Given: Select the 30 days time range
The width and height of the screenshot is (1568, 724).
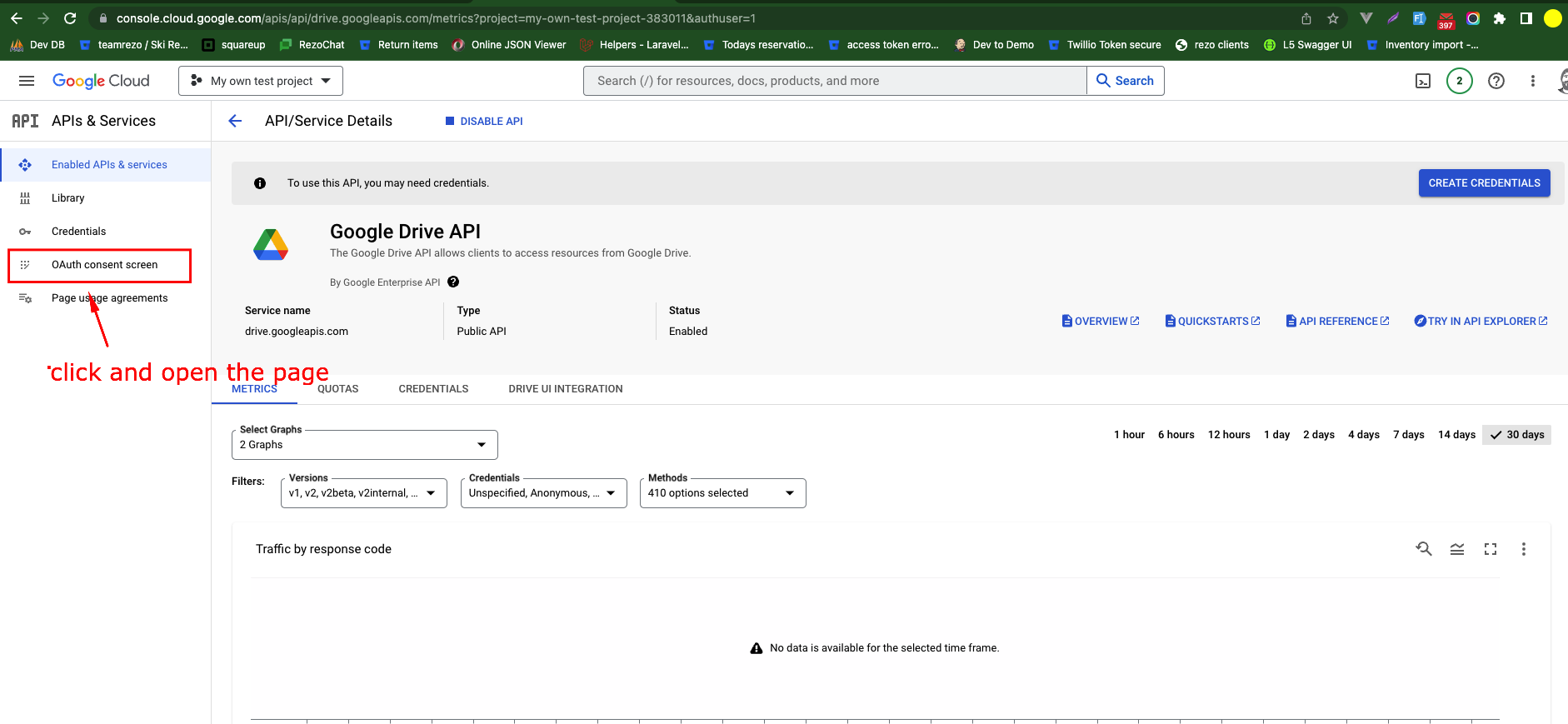Looking at the screenshot, I should pos(1516,435).
